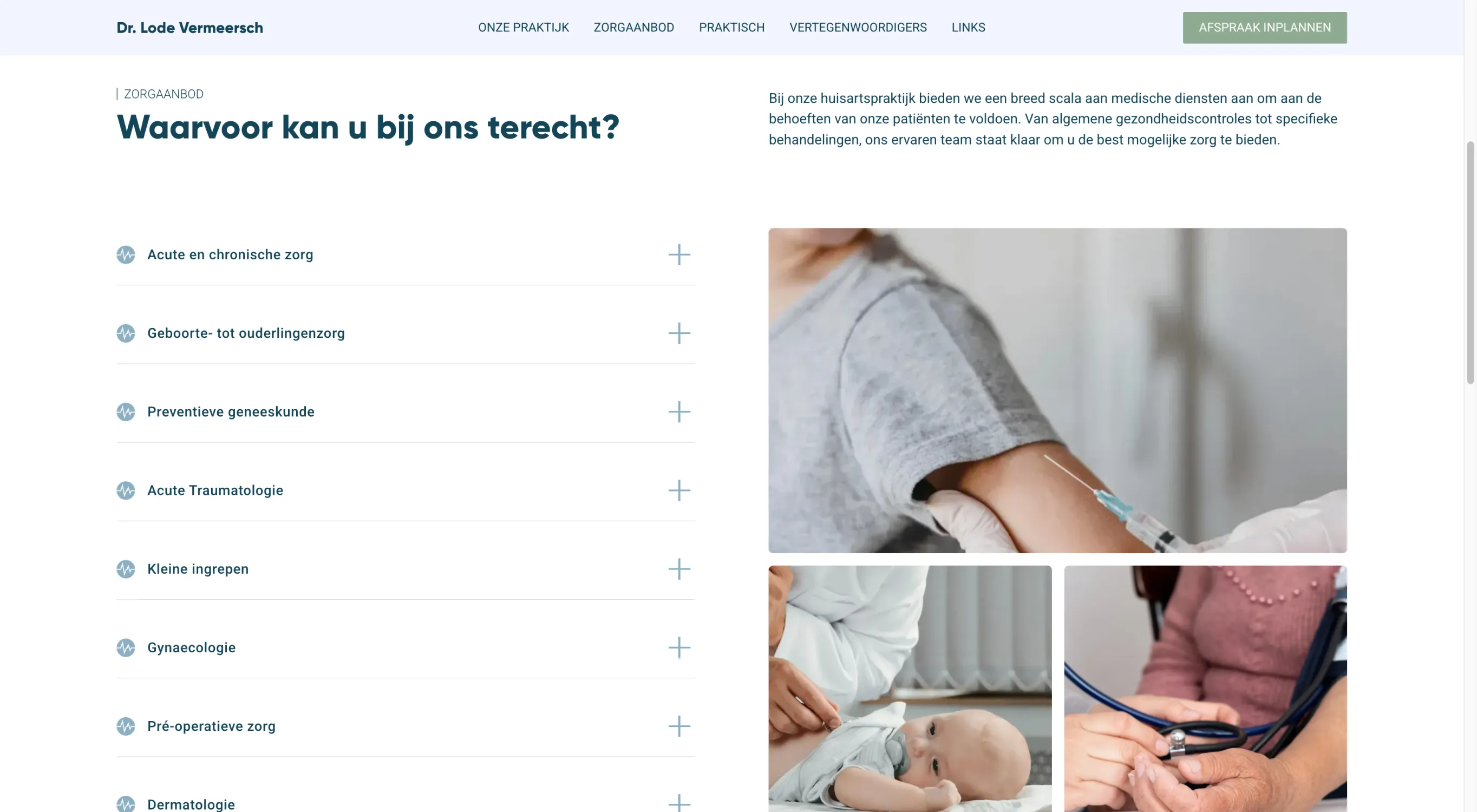Image resolution: width=1477 pixels, height=812 pixels.
Task: Click the pulse icon next to Dermatologie
Action: (x=126, y=804)
